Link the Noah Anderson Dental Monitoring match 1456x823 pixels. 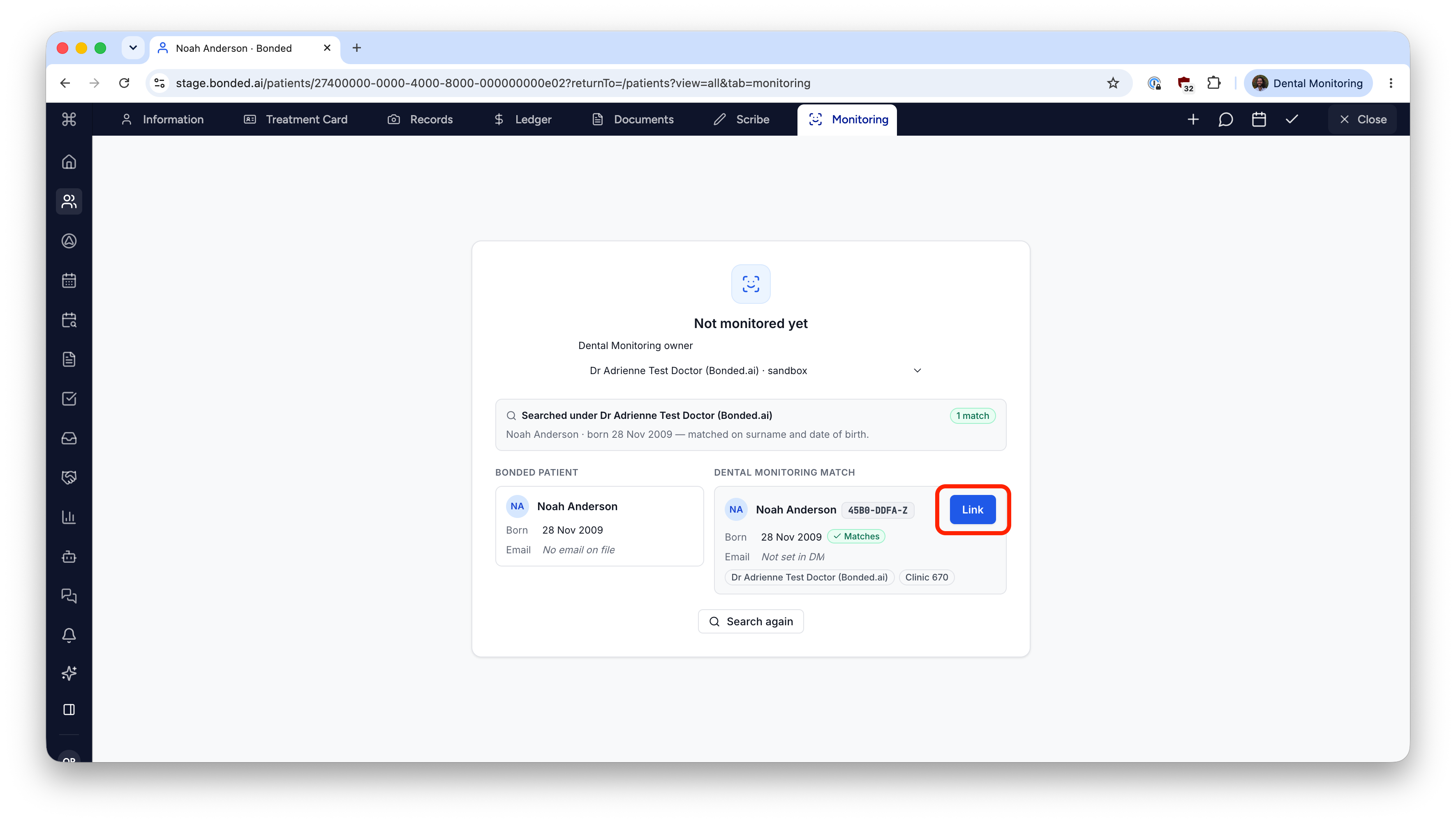(973, 510)
